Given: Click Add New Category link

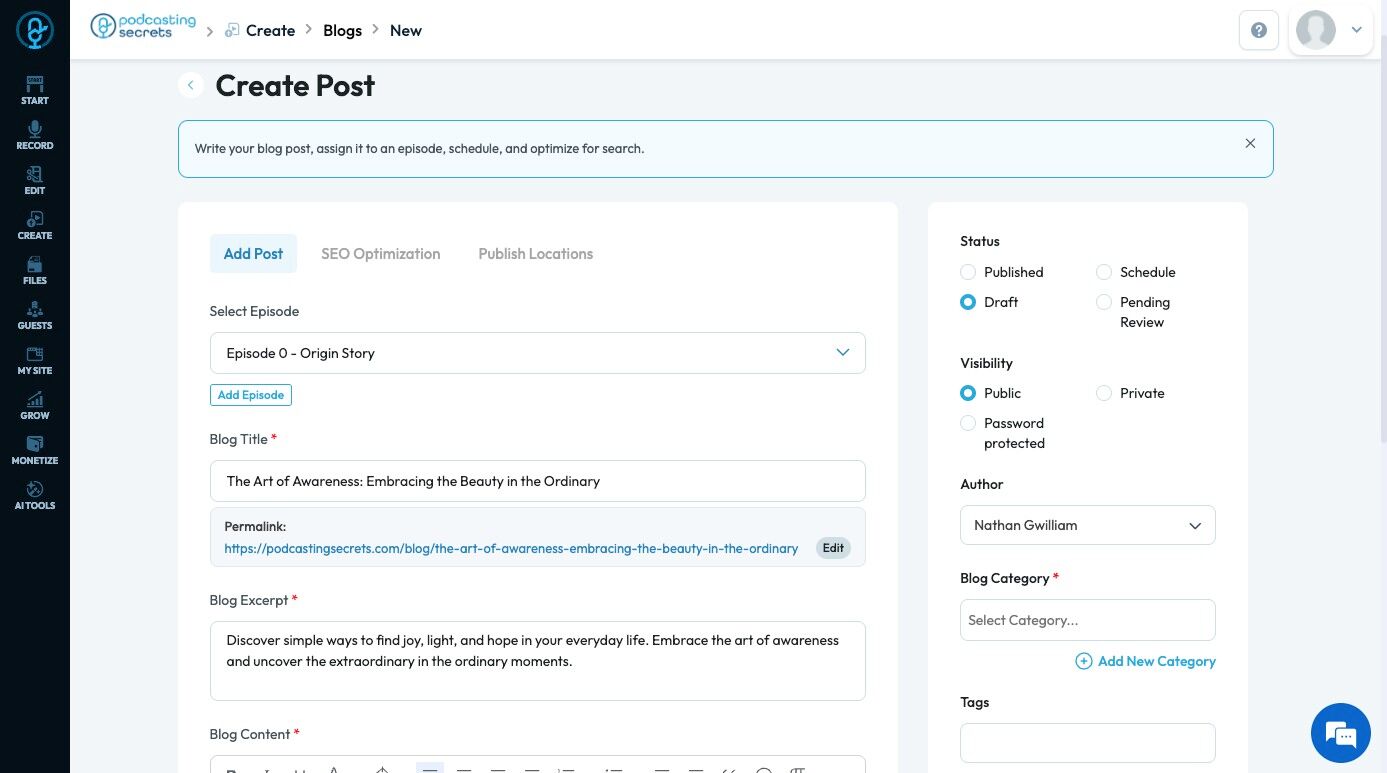Looking at the screenshot, I should coord(1146,661).
